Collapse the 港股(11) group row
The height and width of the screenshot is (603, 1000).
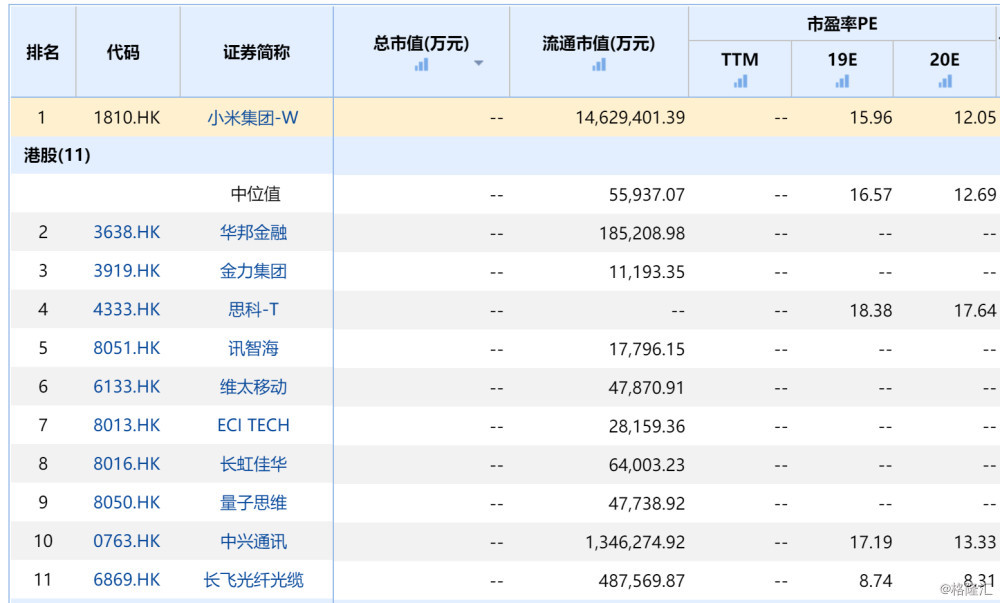pyautogui.click(x=57, y=155)
